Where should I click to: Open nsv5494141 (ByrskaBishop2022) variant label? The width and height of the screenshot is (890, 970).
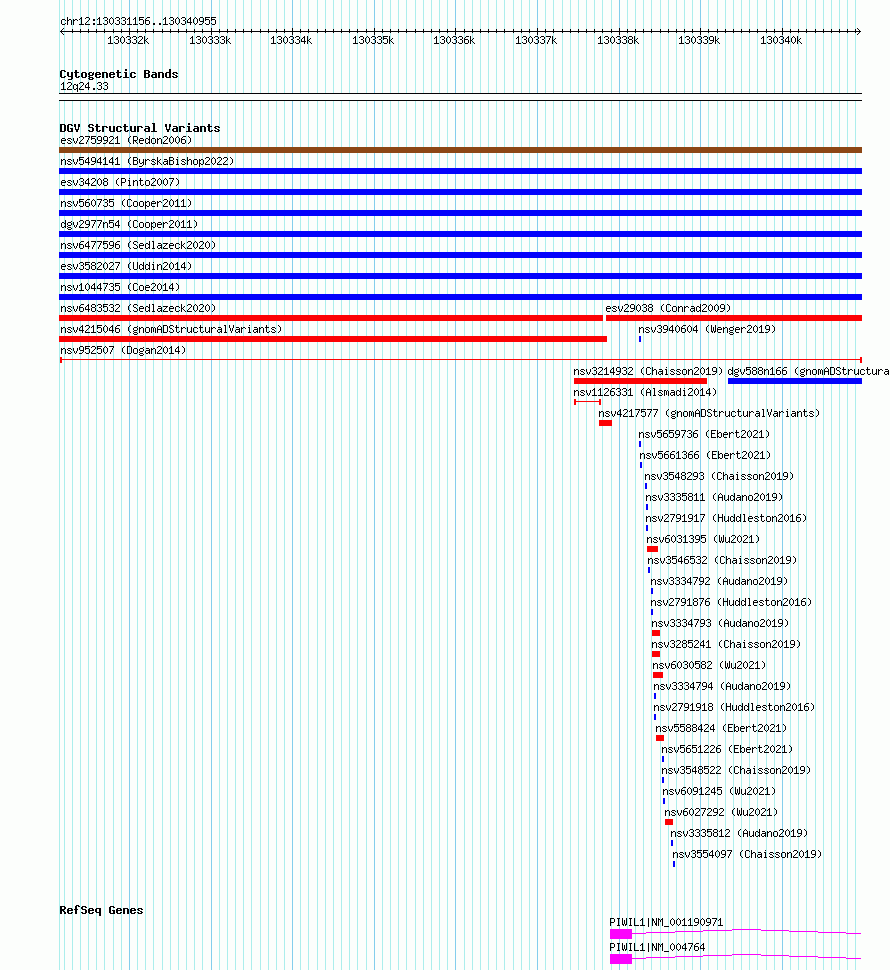click(147, 161)
